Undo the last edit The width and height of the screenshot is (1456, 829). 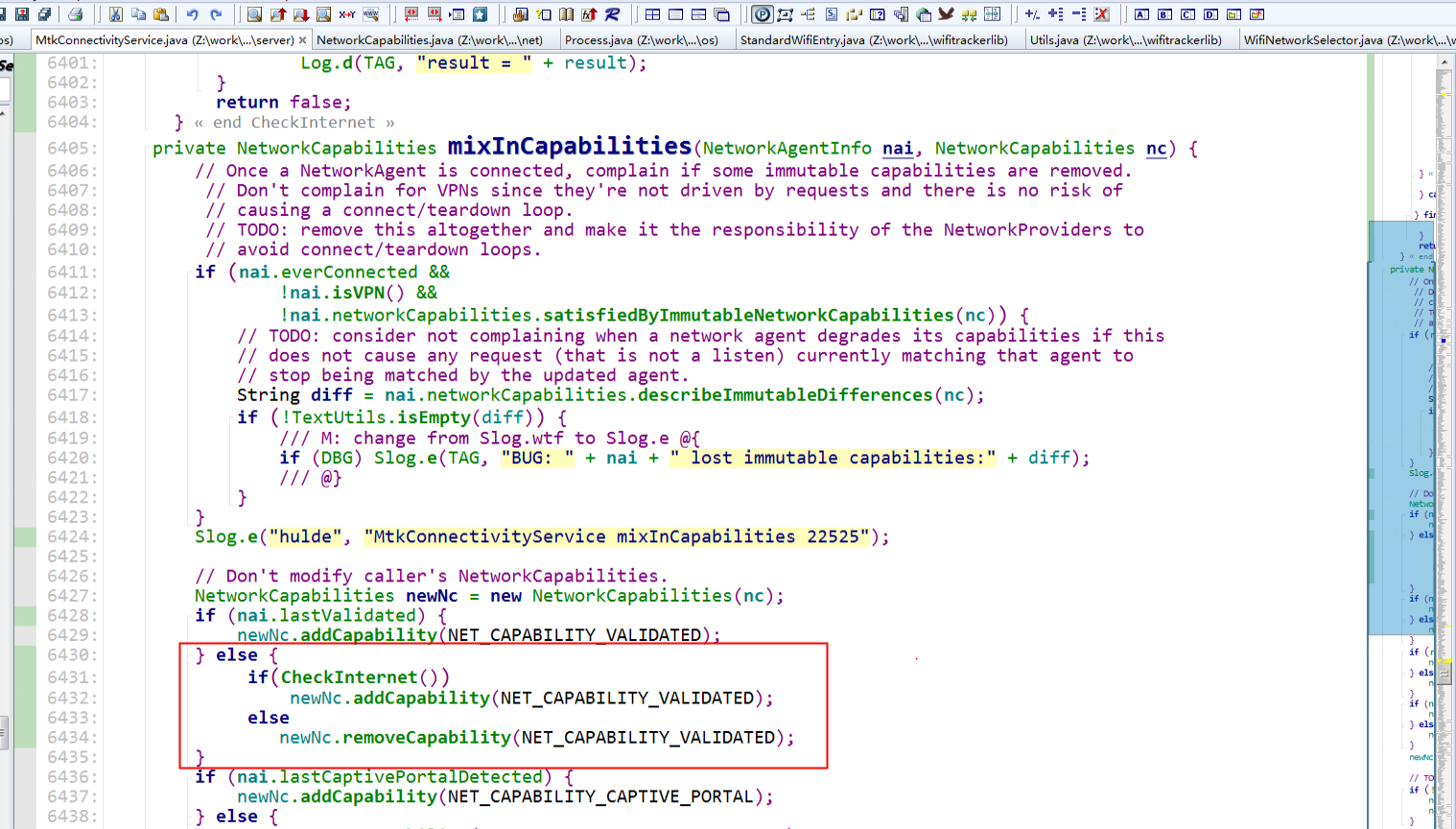pos(192,14)
